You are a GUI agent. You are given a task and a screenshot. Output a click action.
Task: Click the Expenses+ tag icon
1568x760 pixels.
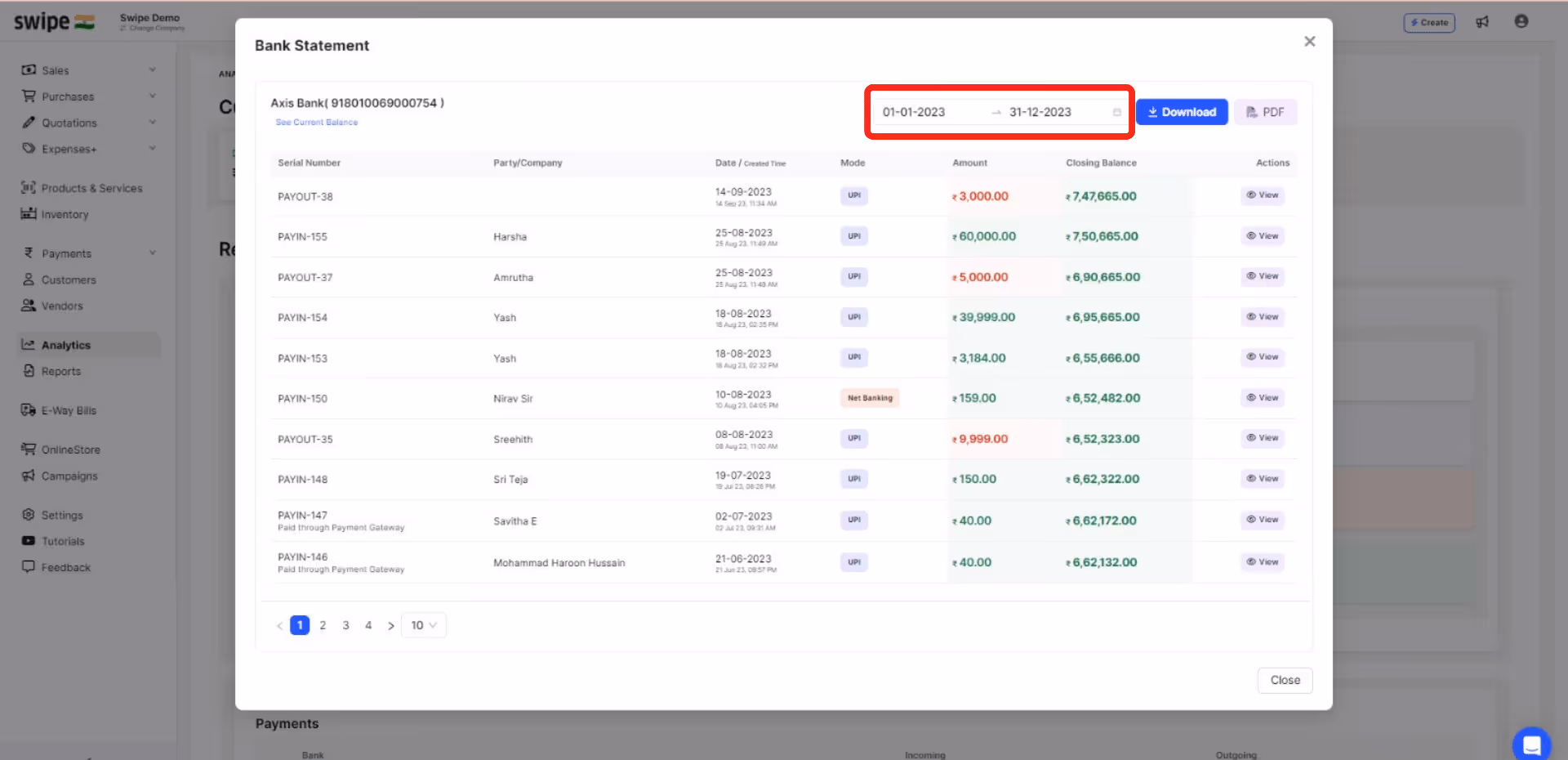coord(29,149)
